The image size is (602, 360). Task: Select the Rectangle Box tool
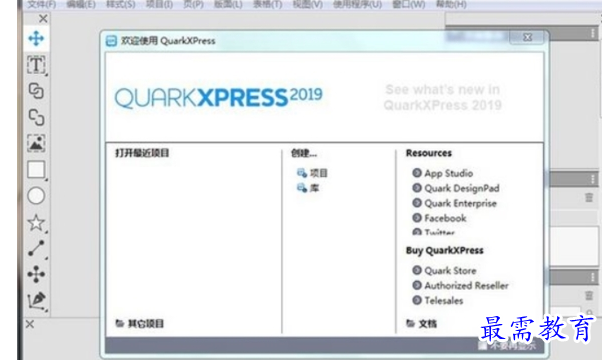[36, 170]
